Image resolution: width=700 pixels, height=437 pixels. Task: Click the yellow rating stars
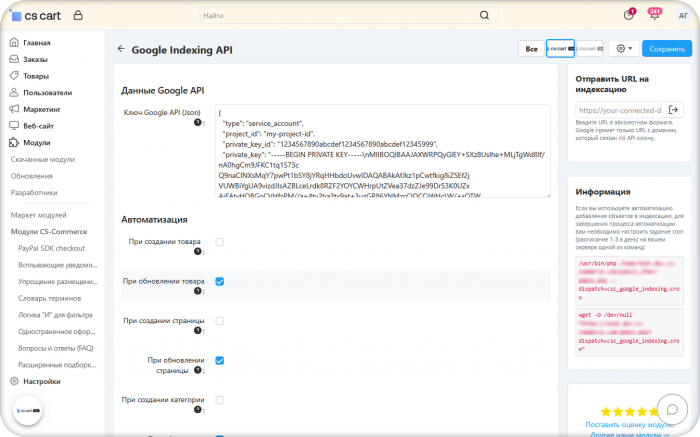point(629,411)
